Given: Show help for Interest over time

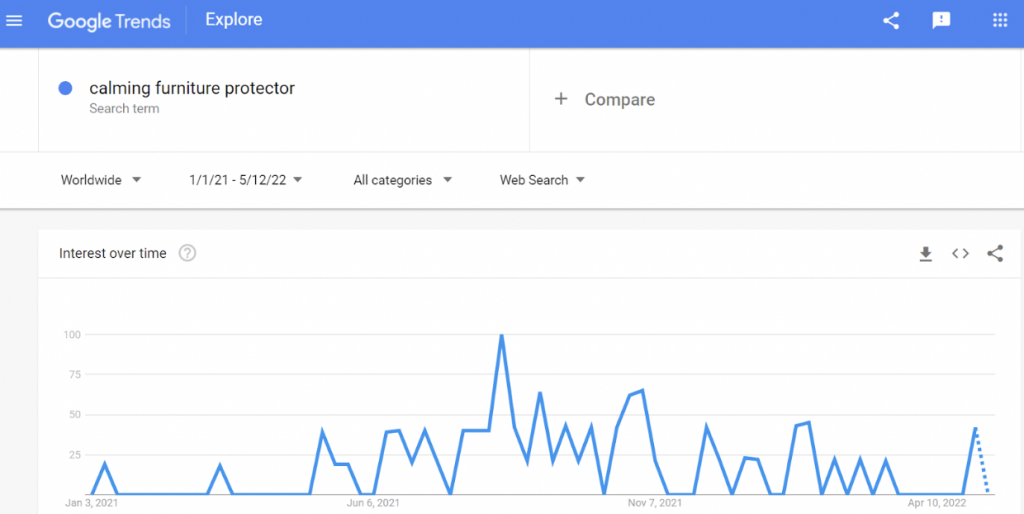Looking at the screenshot, I should tap(187, 253).
